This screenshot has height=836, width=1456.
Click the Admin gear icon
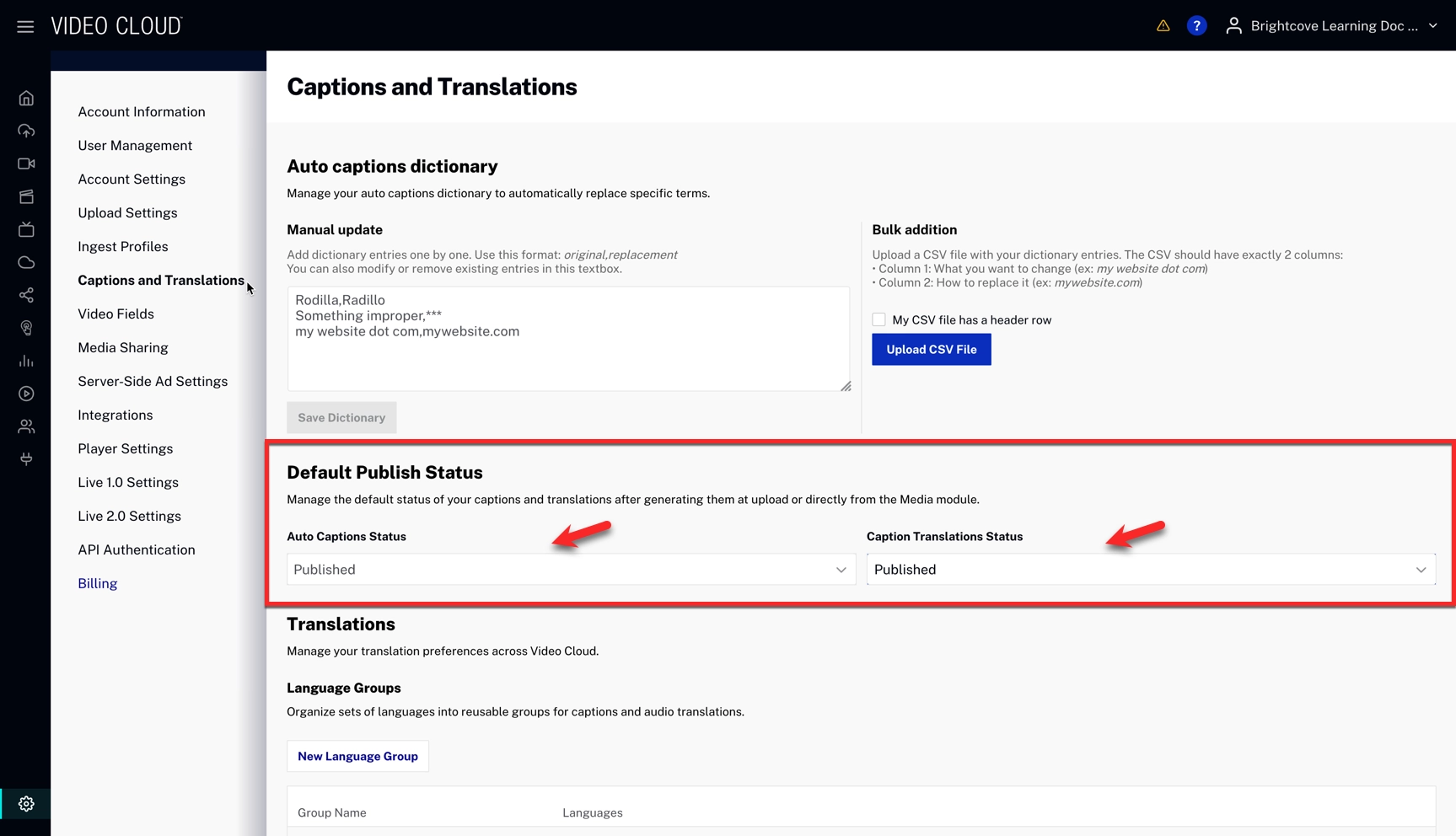point(26,804)
